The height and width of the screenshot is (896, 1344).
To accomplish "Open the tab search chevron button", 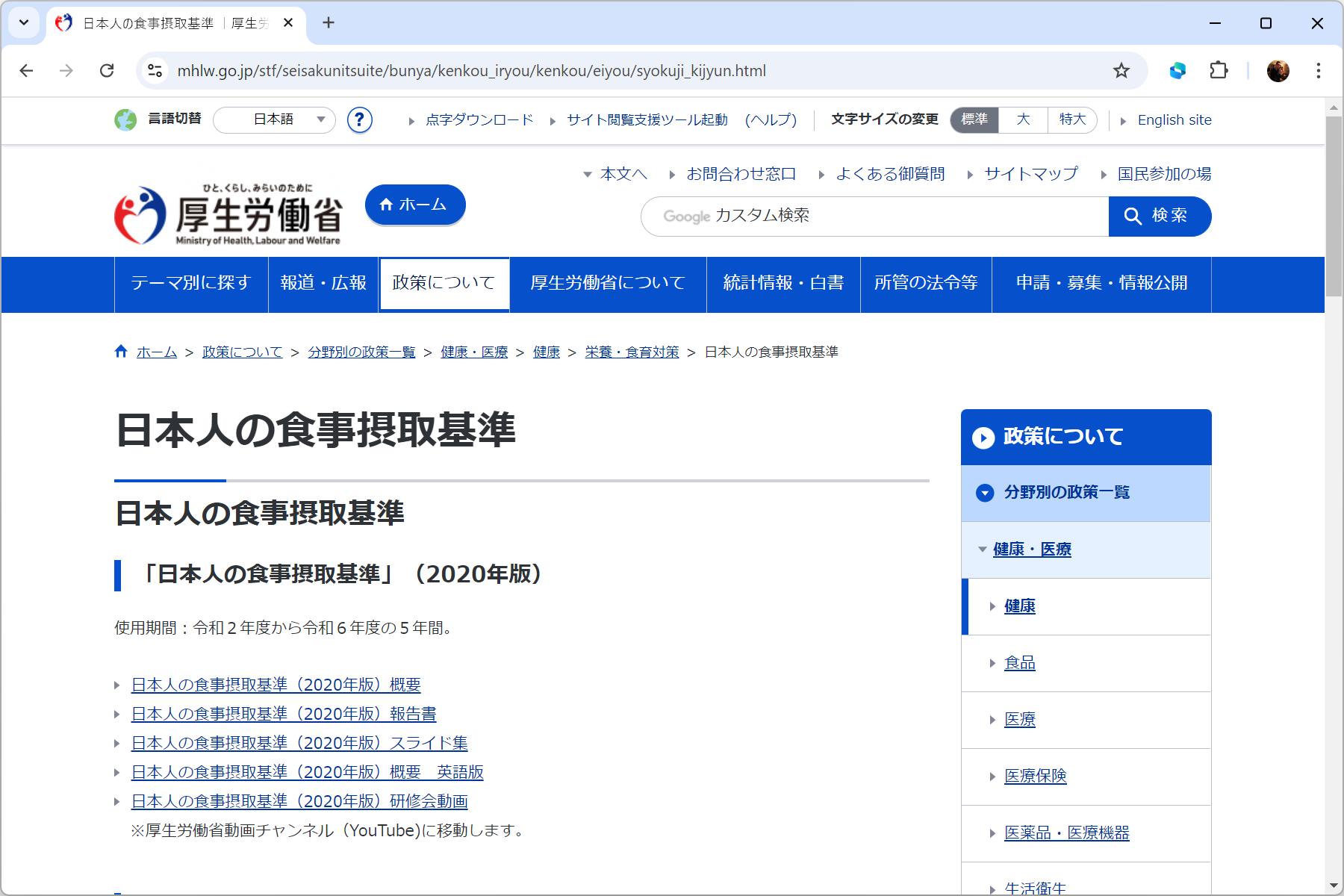I will tap(24, 22).
